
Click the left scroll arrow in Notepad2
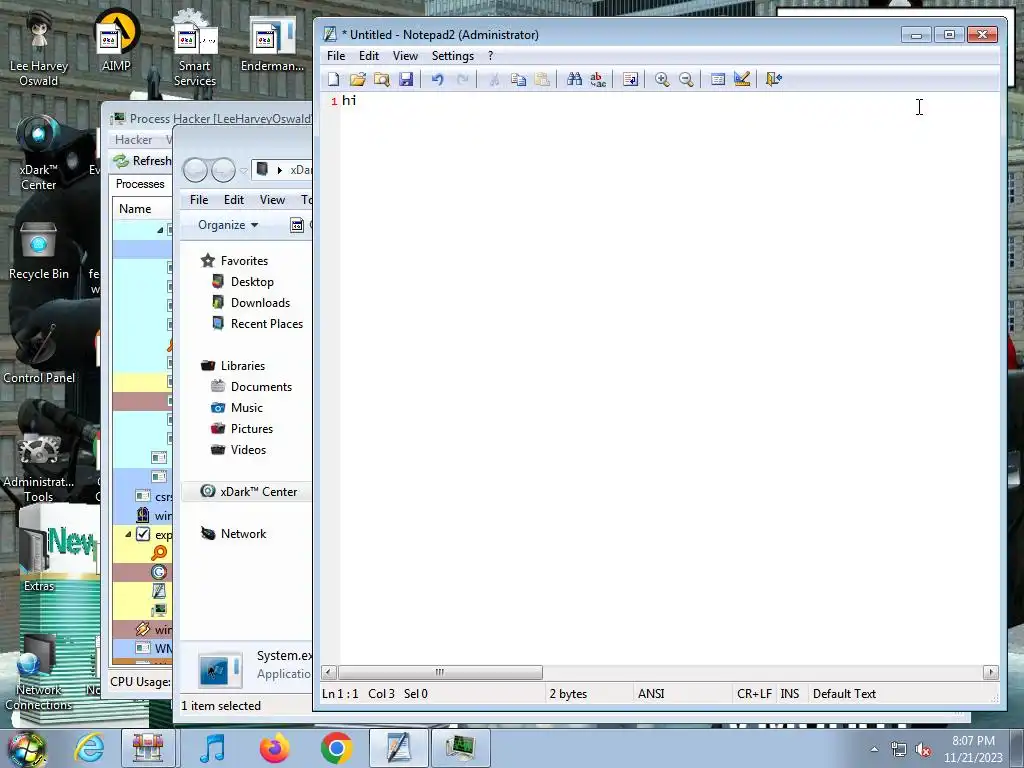coord(330,672)
